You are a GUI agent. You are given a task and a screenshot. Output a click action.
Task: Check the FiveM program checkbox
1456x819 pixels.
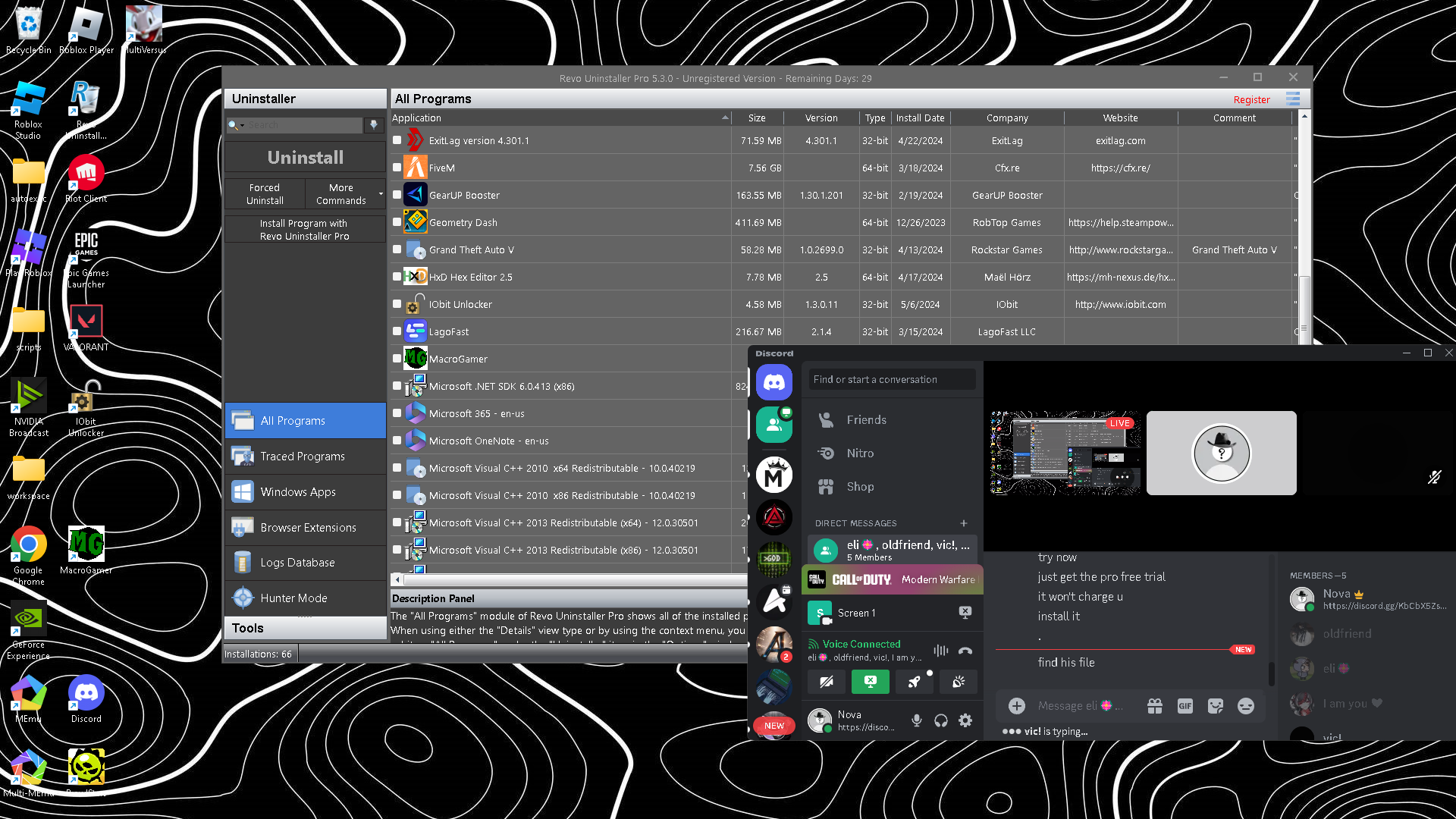coord(397,168)
